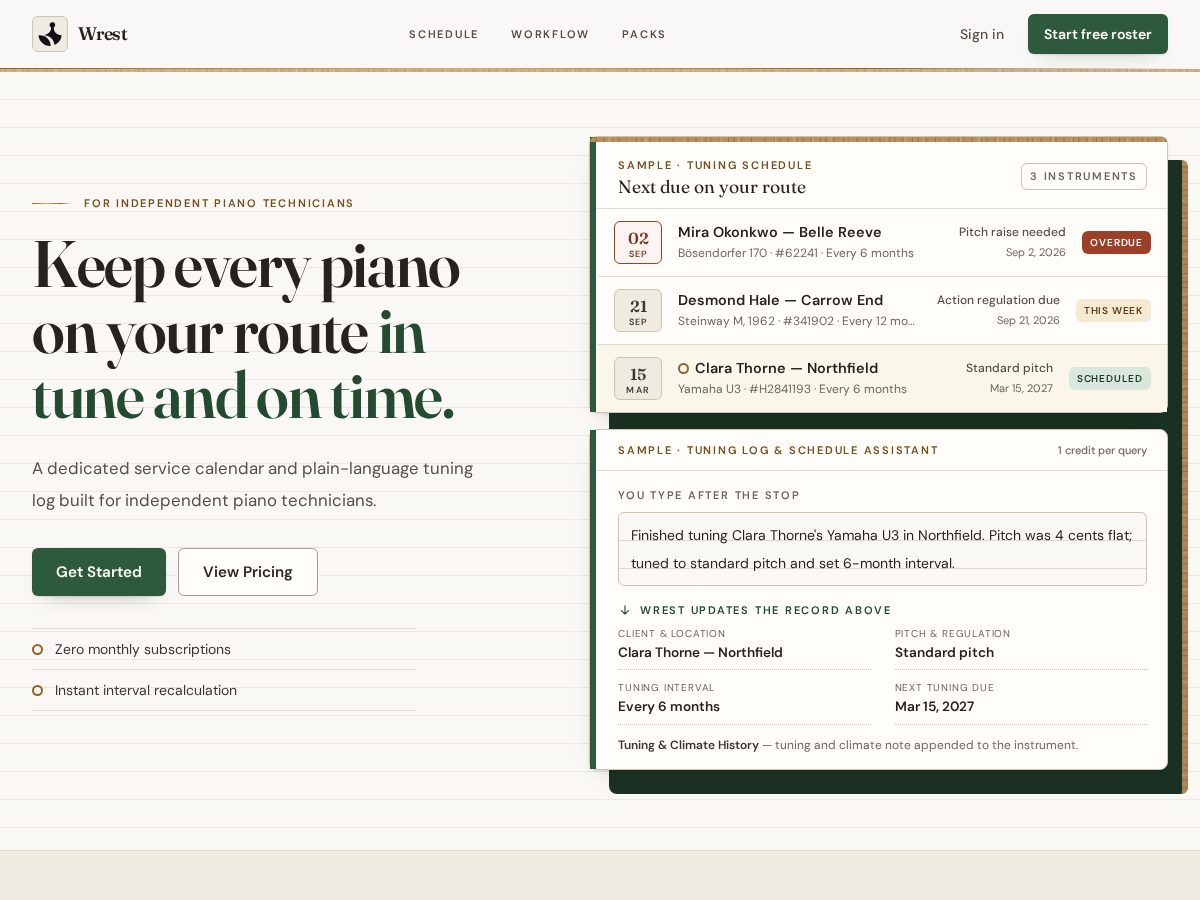Click the Sign in link
Viewport: 1200px width, 900px height.
coord(982,34)
